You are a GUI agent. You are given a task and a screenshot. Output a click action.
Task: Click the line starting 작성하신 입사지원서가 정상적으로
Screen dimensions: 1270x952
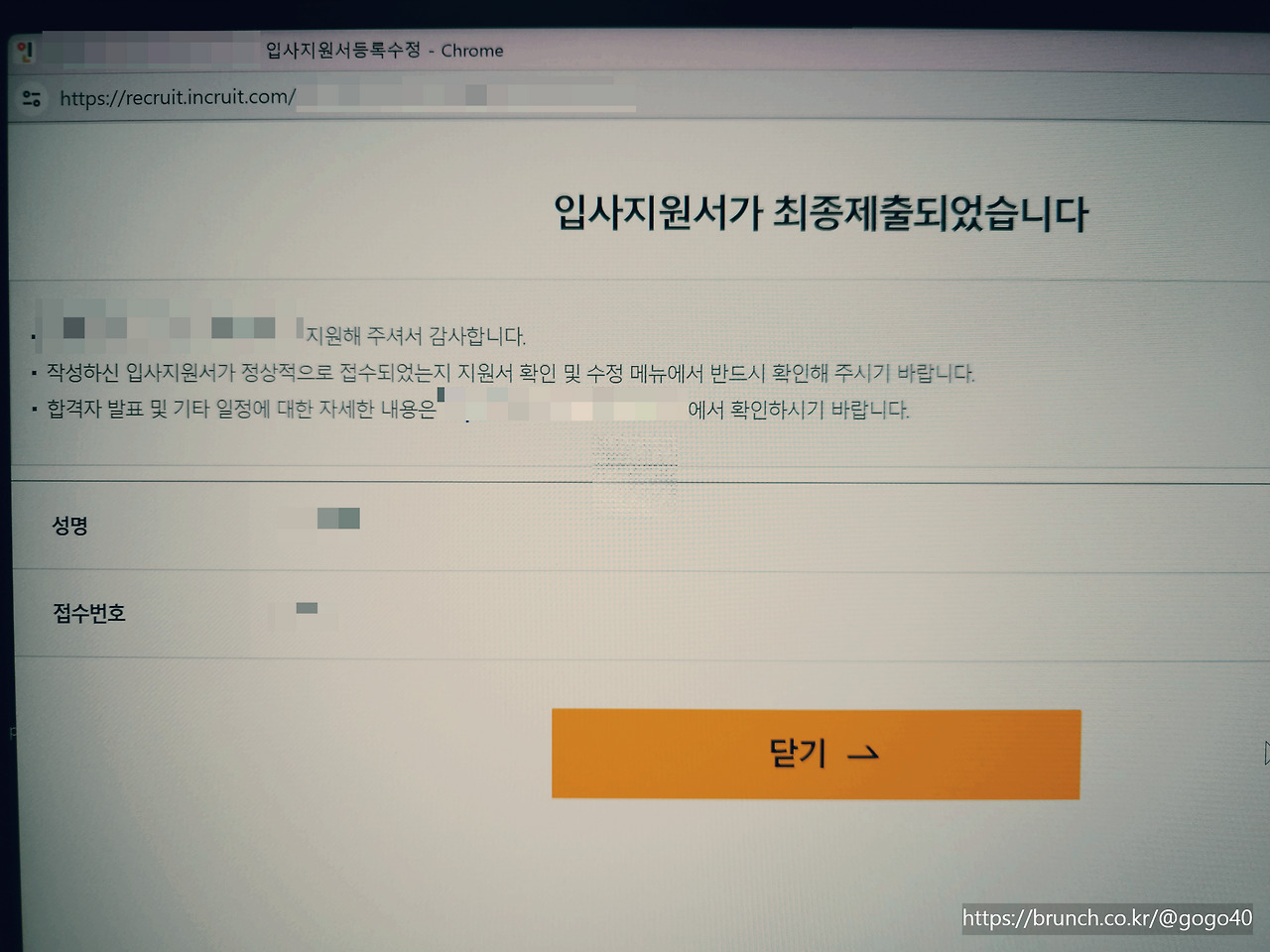click(x=511, y=373)
